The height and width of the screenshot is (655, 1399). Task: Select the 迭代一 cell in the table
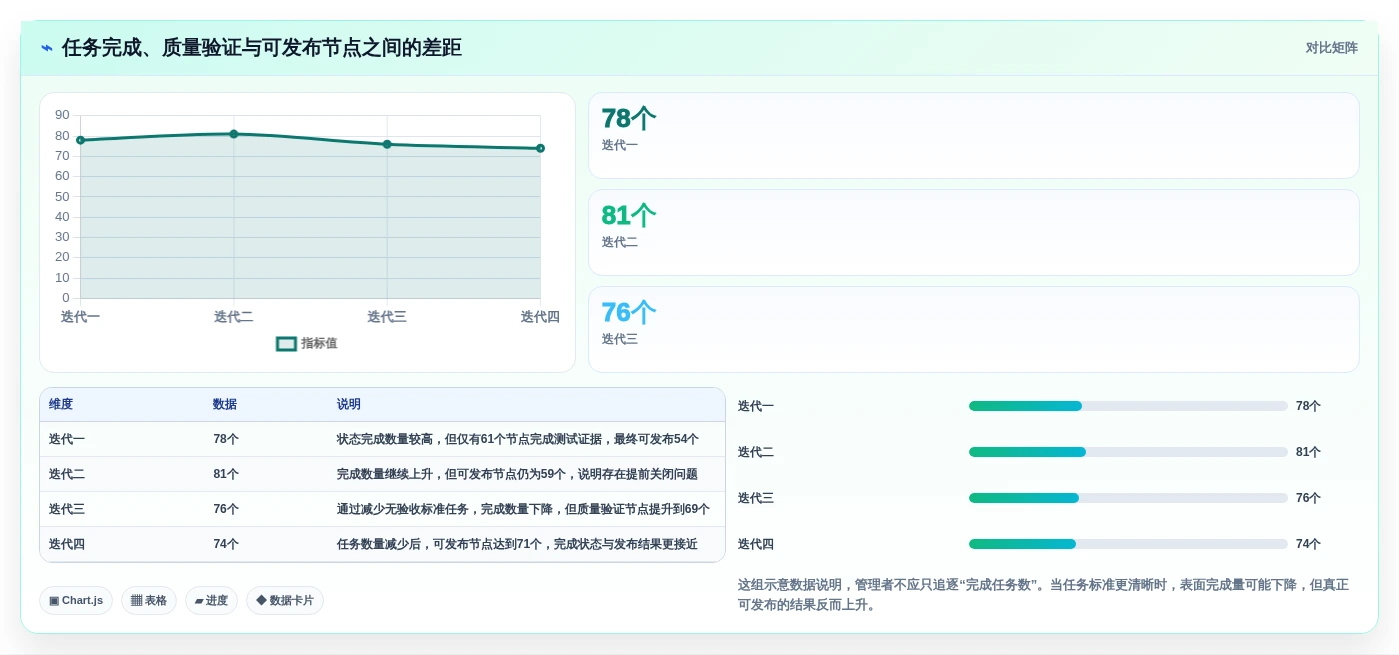pyautogui.click(x=67, y=440)
